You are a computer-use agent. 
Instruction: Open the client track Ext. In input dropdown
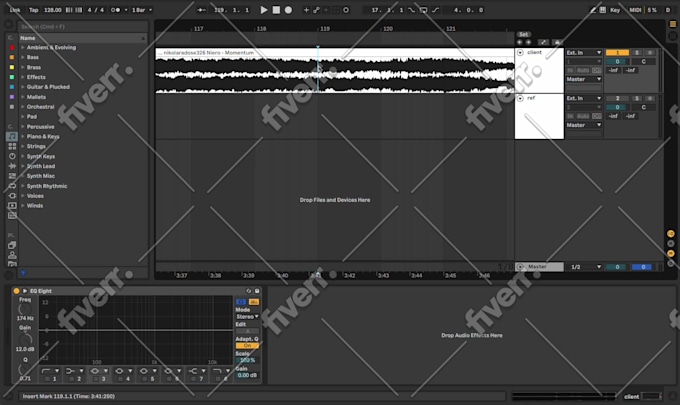click(584, 52)
